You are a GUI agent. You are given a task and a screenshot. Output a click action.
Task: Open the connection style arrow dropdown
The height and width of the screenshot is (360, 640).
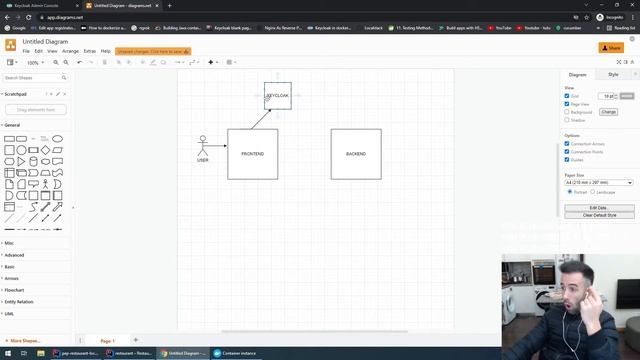(x=179, y=62)
